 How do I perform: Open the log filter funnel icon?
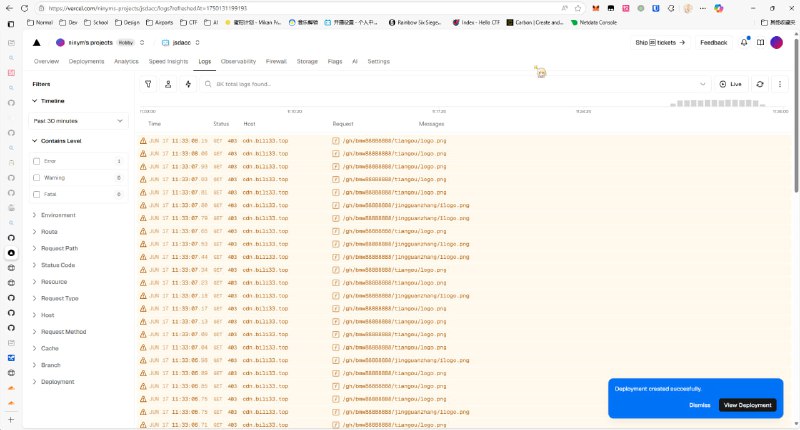149,84
